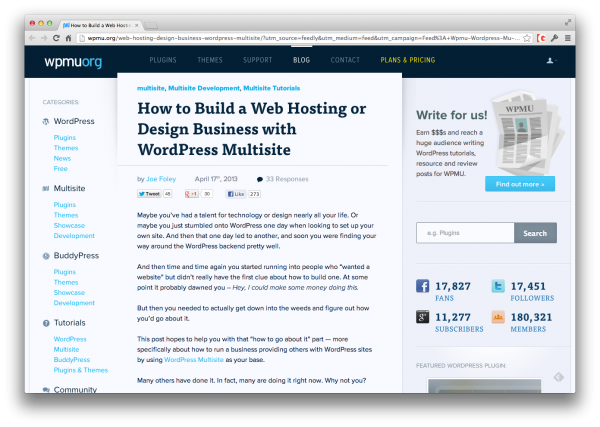Open Development under BuddyPress category
The height and width of the screenshot is (427, 600).
(74, 303)
